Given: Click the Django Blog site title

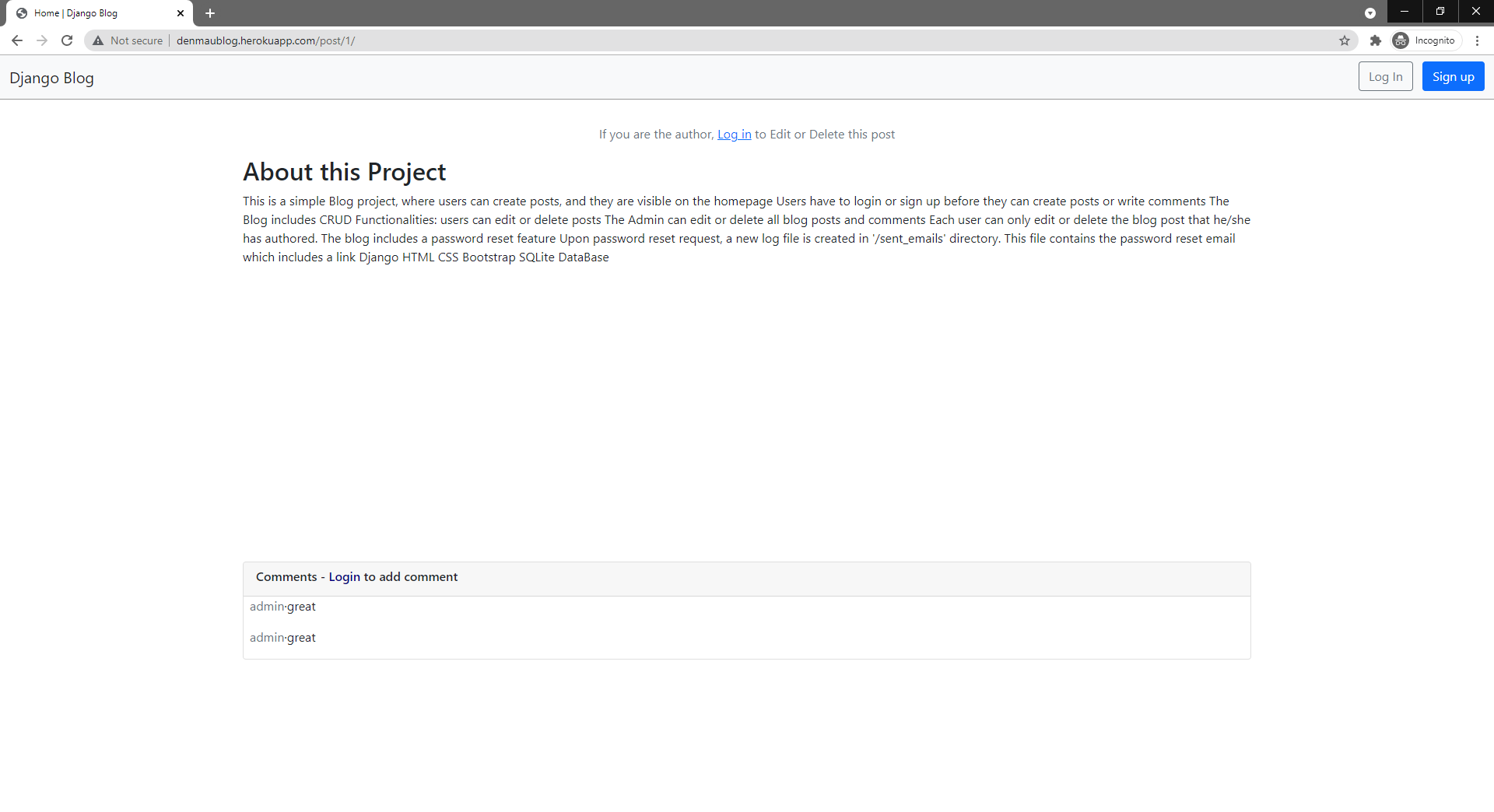Looking at the screenshot, I should coord(51,77).
